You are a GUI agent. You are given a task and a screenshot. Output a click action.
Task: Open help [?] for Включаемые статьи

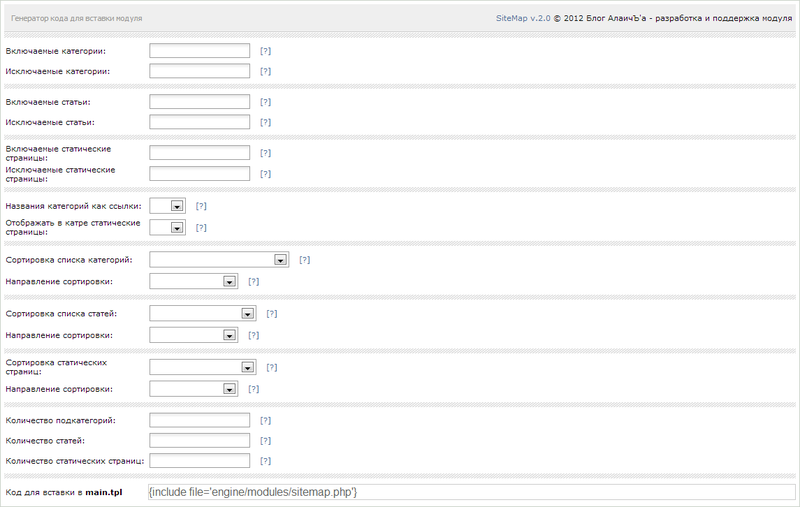pyautogui.click(x=265, y=102)
